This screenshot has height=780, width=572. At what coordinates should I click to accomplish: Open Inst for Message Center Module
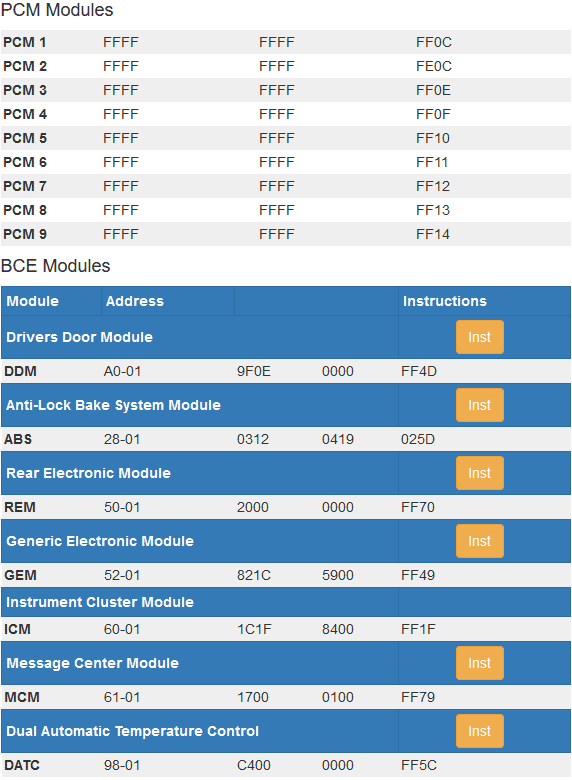tap(479, 663)
